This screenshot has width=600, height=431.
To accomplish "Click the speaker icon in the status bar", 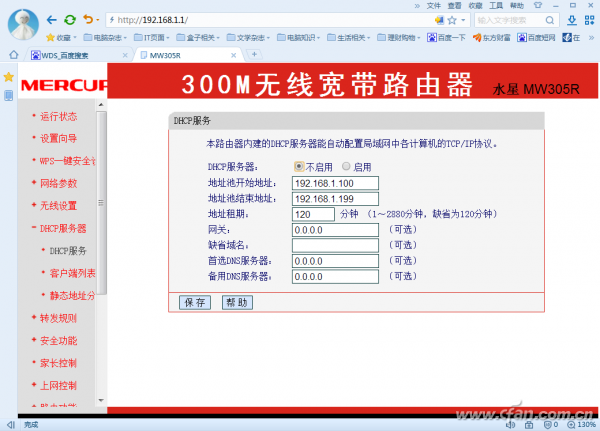I will [x=510, y=424].
